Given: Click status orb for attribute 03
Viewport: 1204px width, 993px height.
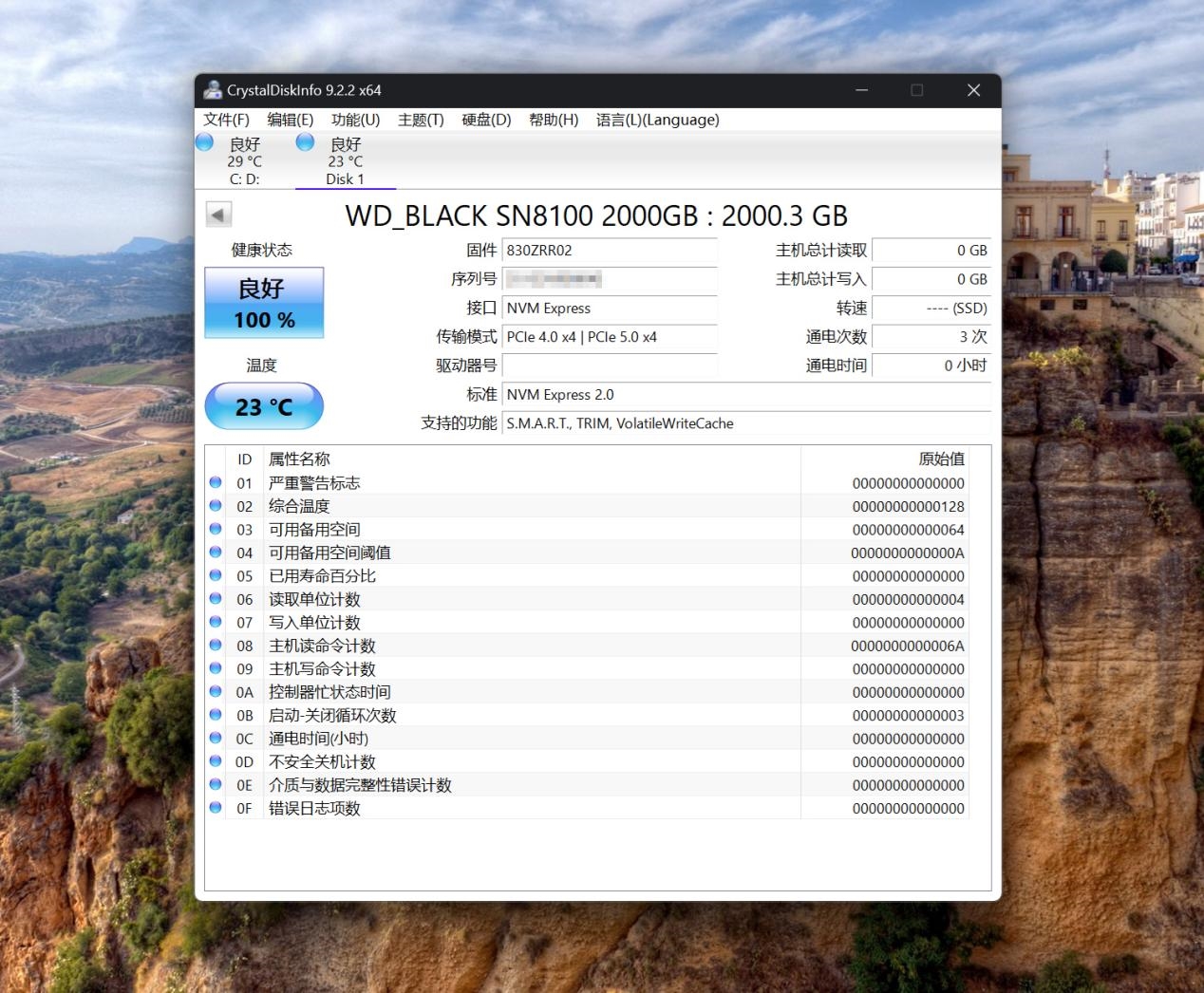Looking at the screenshot, I should [x=216, y=529].
